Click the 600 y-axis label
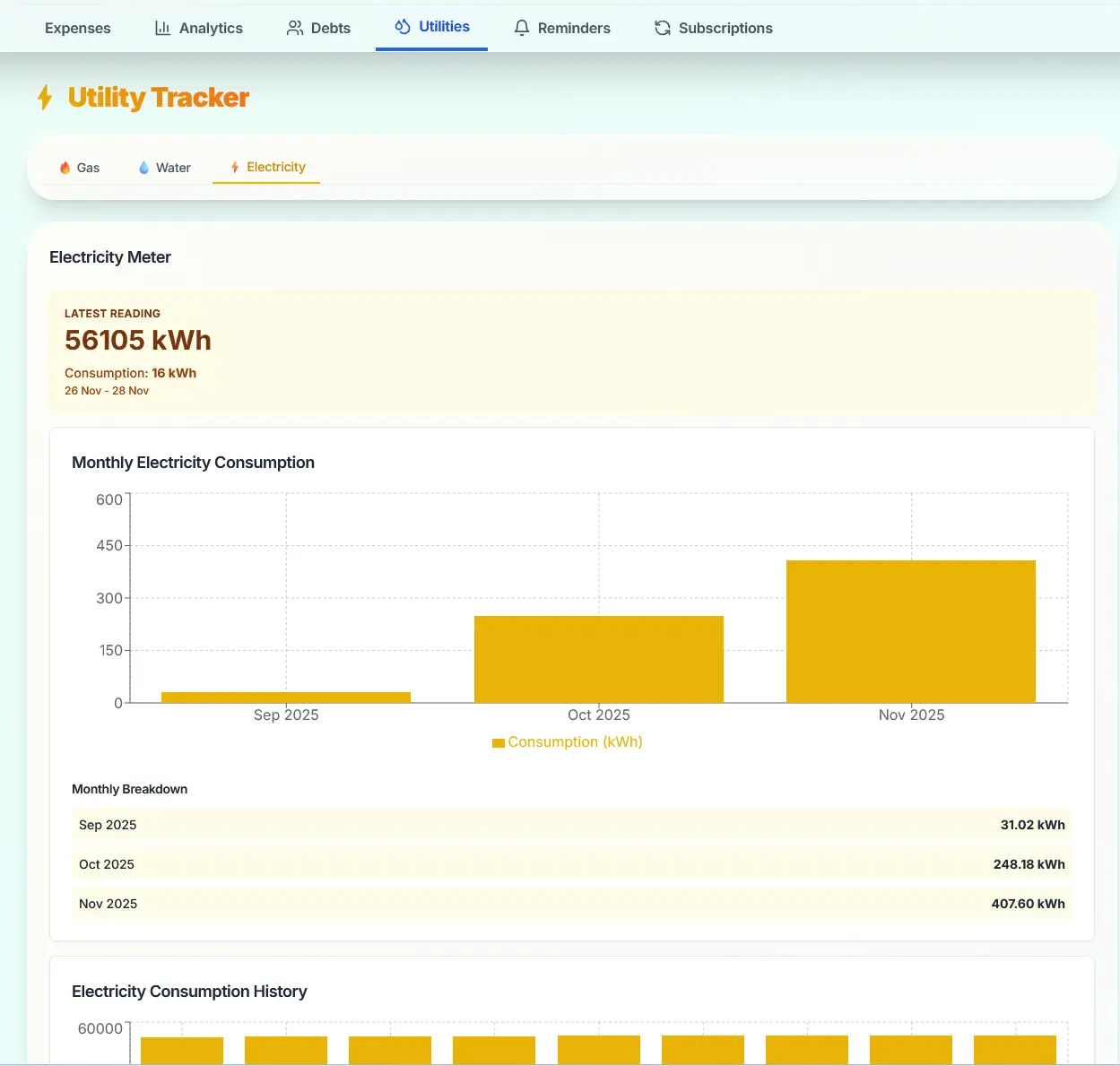 109,499
